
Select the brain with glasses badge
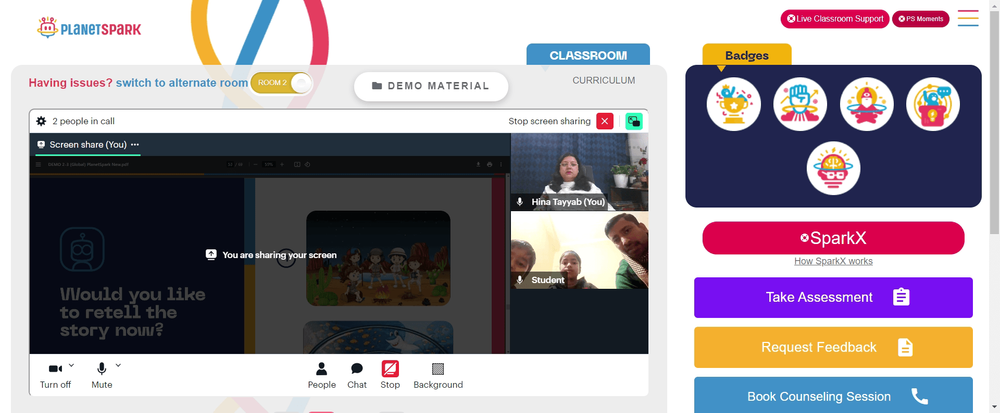pos(834,168)
